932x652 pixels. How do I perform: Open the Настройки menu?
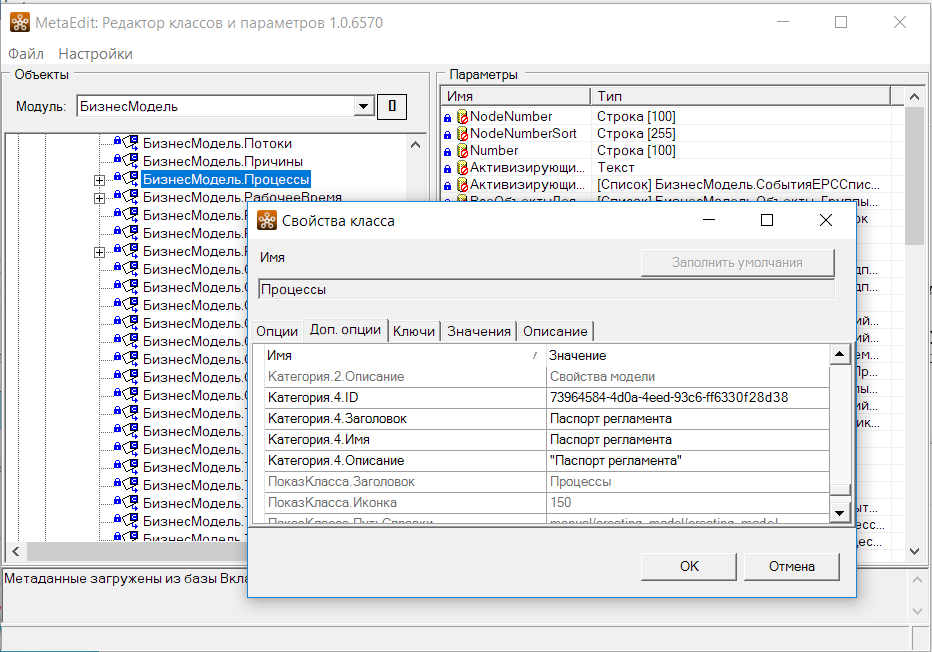point(95,54)
